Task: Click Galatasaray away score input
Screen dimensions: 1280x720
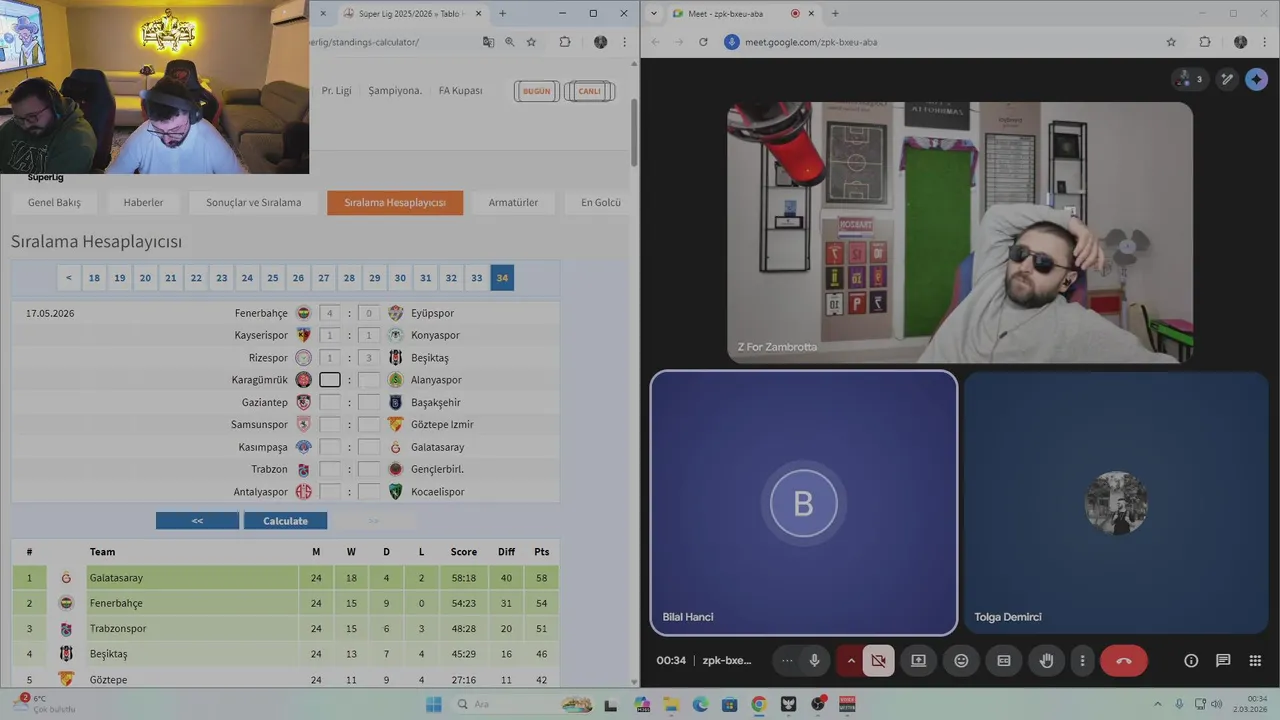Action: click(x=369, y=447)
